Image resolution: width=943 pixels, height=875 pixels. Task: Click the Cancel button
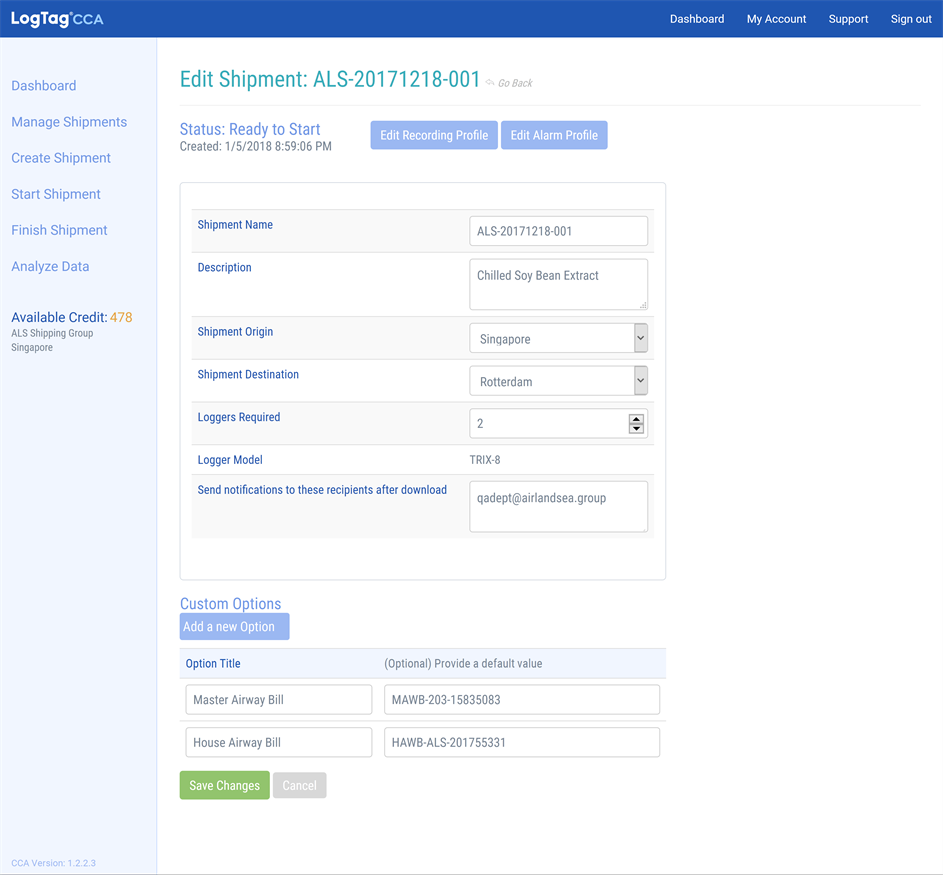pos(299,786)
